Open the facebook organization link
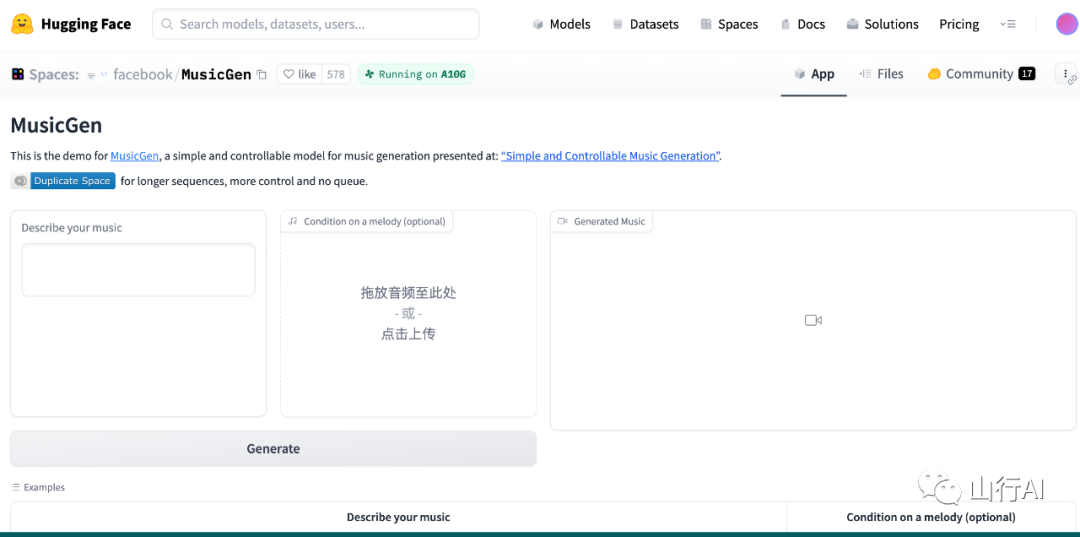This screenshot has height=537, width=1080. point(143,74)
